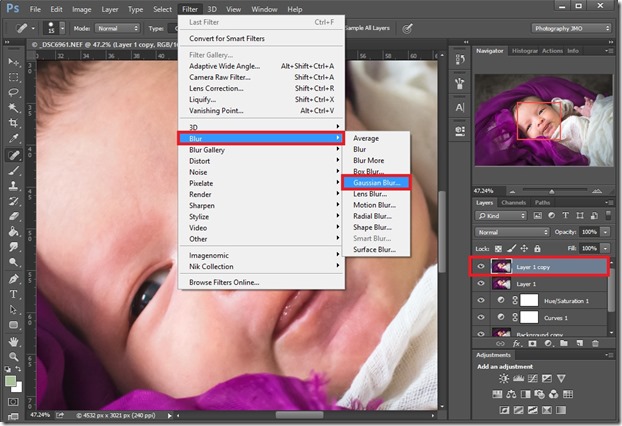Open the healing brush Mode dropdown
This screenshot has height=426, width=622.
coord(117,28)
